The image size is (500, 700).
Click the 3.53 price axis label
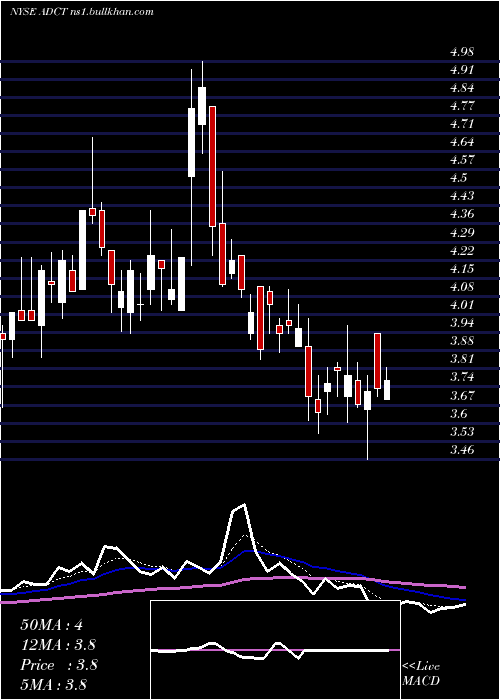click(x=461, y=432)
